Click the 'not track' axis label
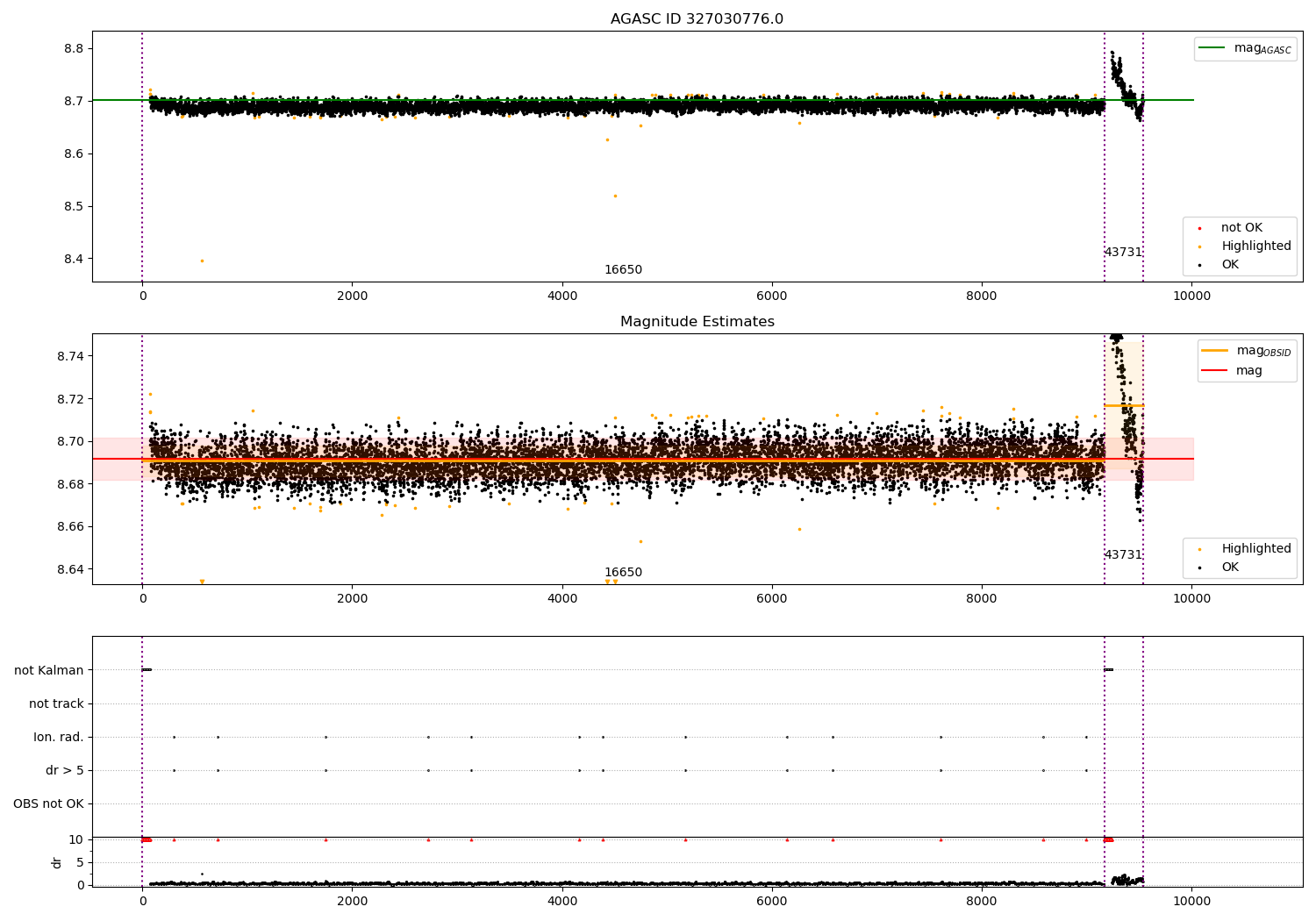Image resolution: width=1316 pixels, height=921 pixels. [x=56, y=703]
